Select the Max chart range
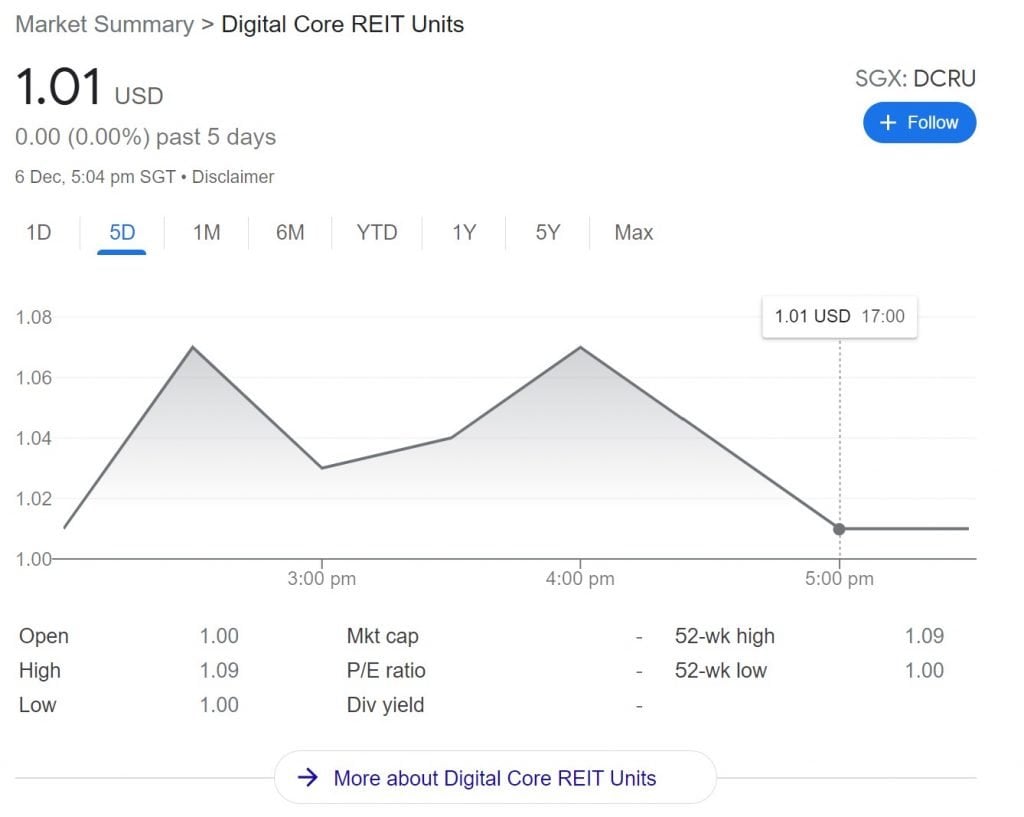Screen dimensions: 1024x817 (x=633, y=232)
